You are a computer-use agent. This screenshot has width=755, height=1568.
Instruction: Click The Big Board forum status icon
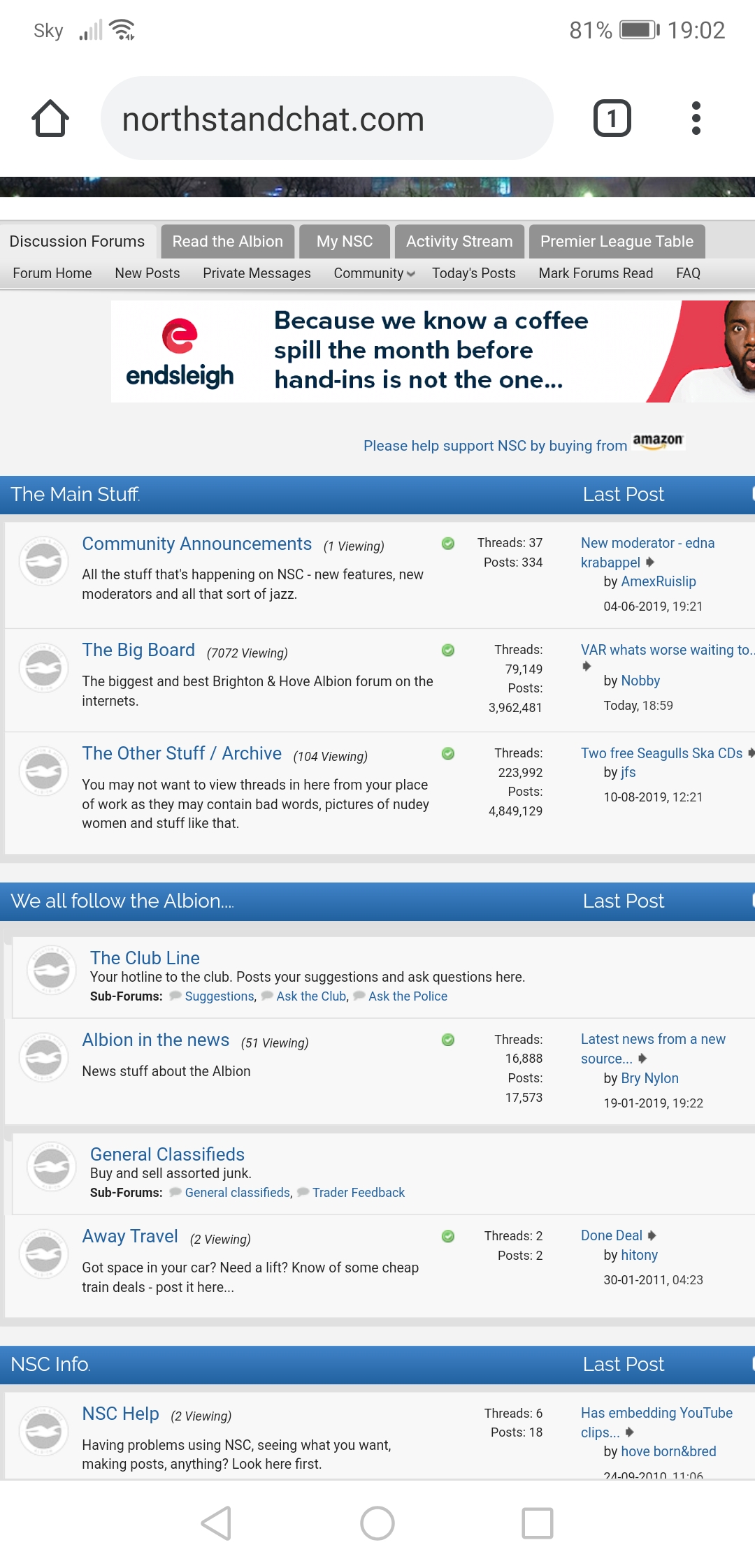(x=43, y=668)
